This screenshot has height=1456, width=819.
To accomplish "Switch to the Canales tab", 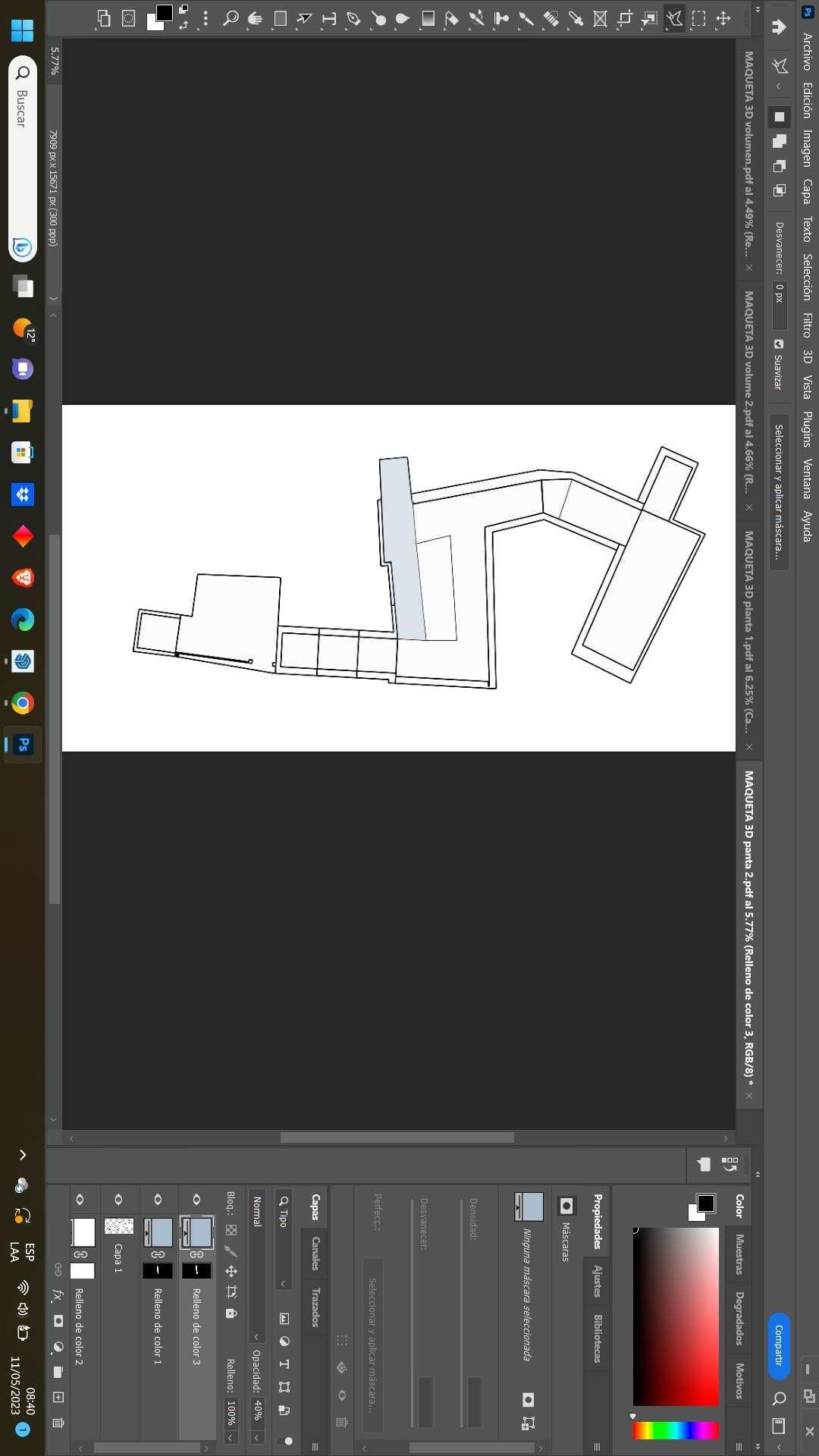I will [315, 1254].
